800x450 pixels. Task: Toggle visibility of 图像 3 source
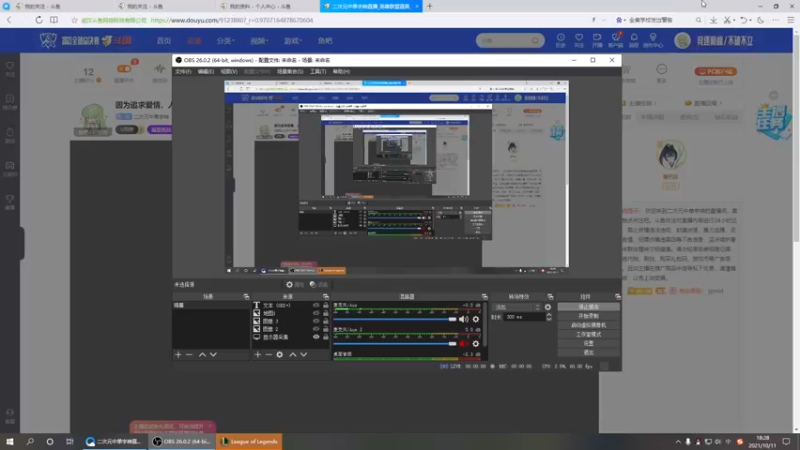tap(316, 321)
